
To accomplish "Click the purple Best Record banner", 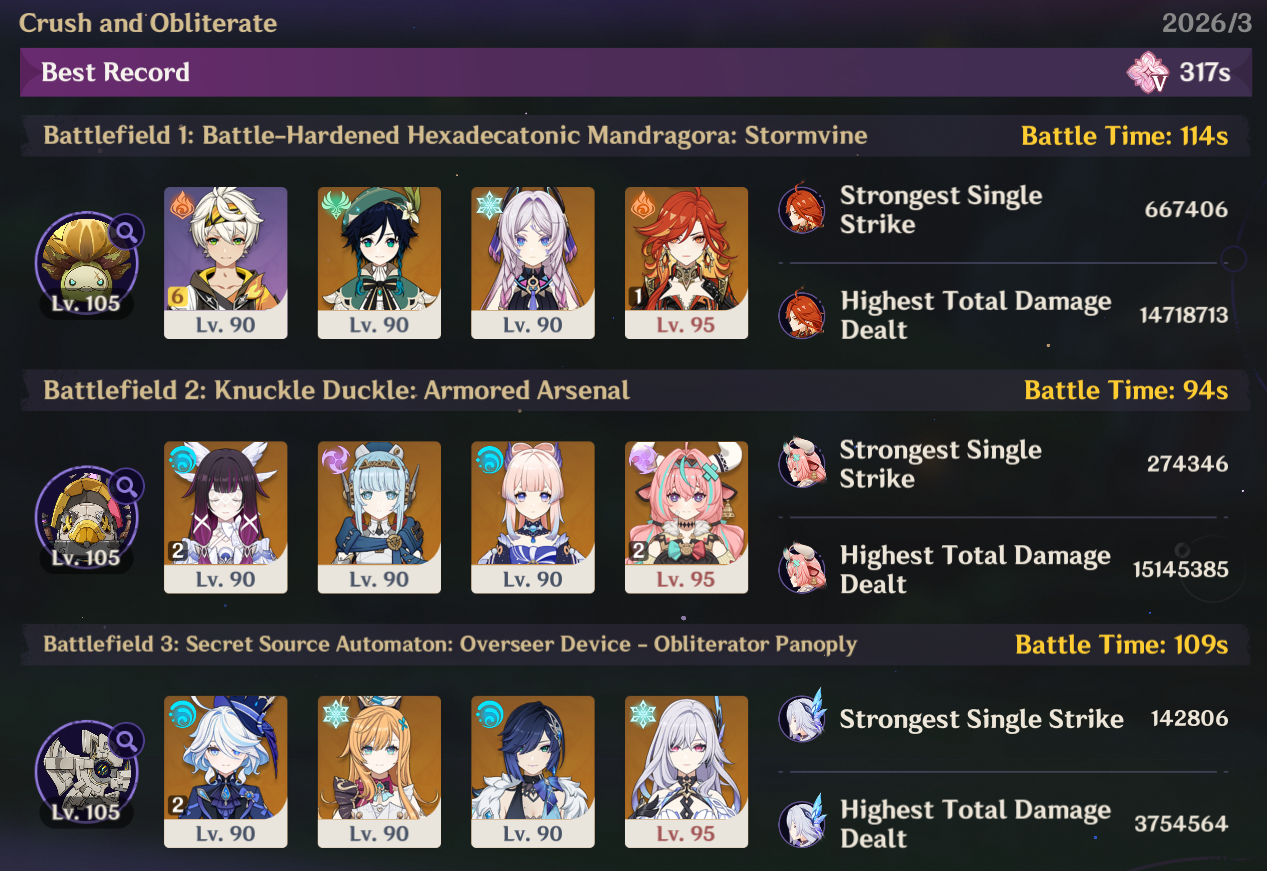I will pos(635,72).
